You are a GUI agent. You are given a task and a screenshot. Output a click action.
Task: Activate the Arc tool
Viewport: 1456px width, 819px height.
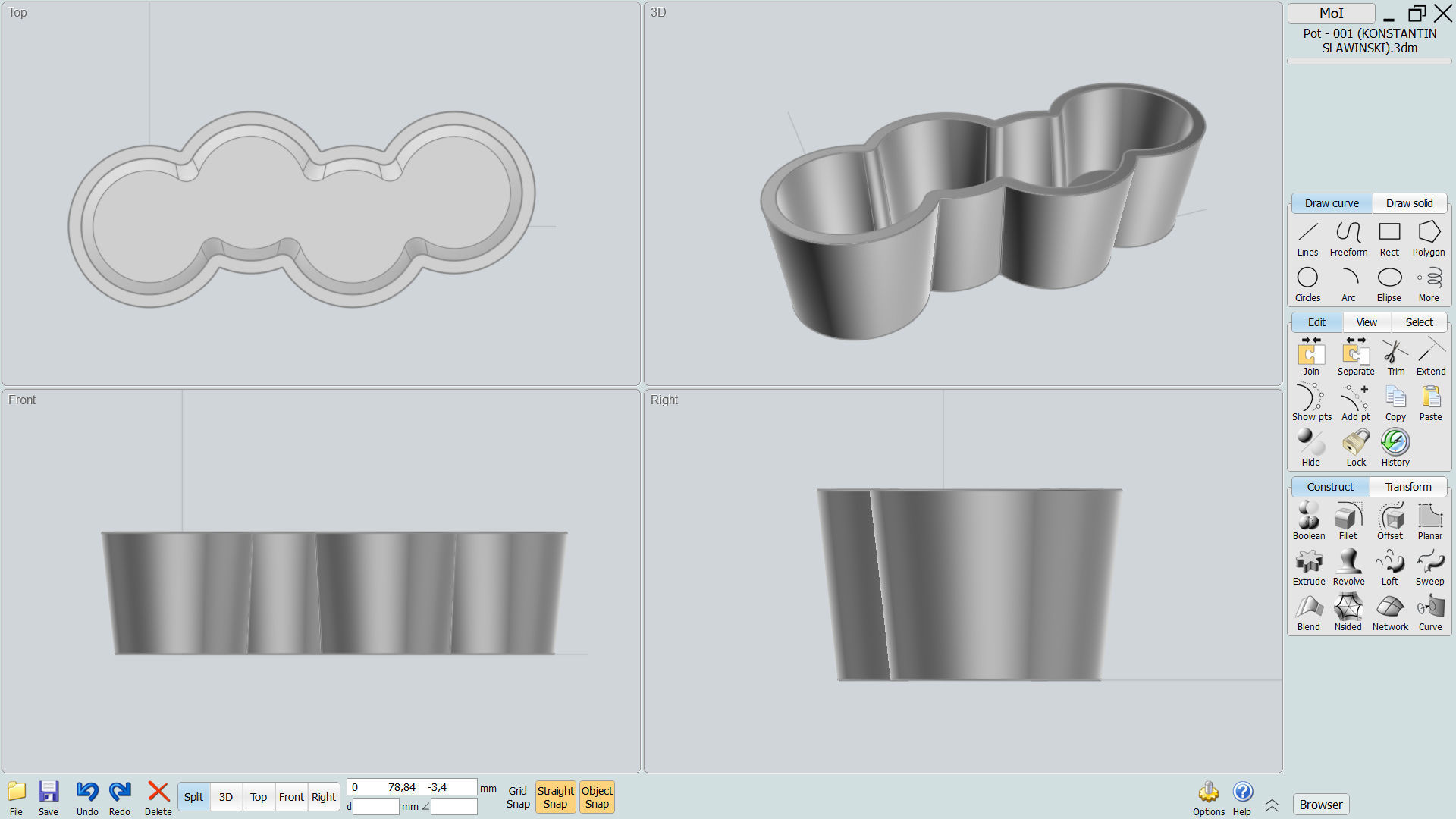pos(1348,284)
